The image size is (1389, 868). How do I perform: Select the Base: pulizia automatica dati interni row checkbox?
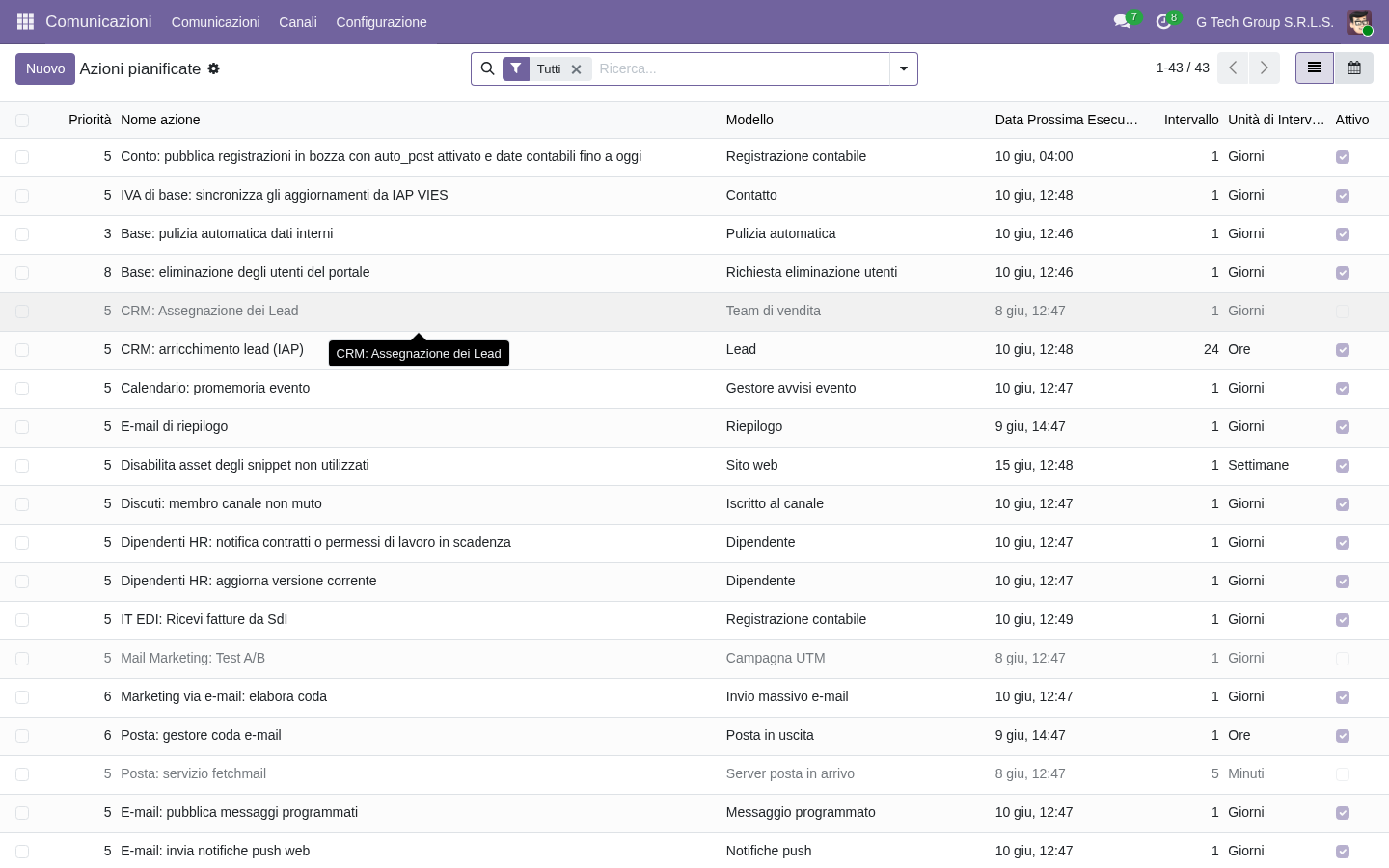click(x=22, y=234)
